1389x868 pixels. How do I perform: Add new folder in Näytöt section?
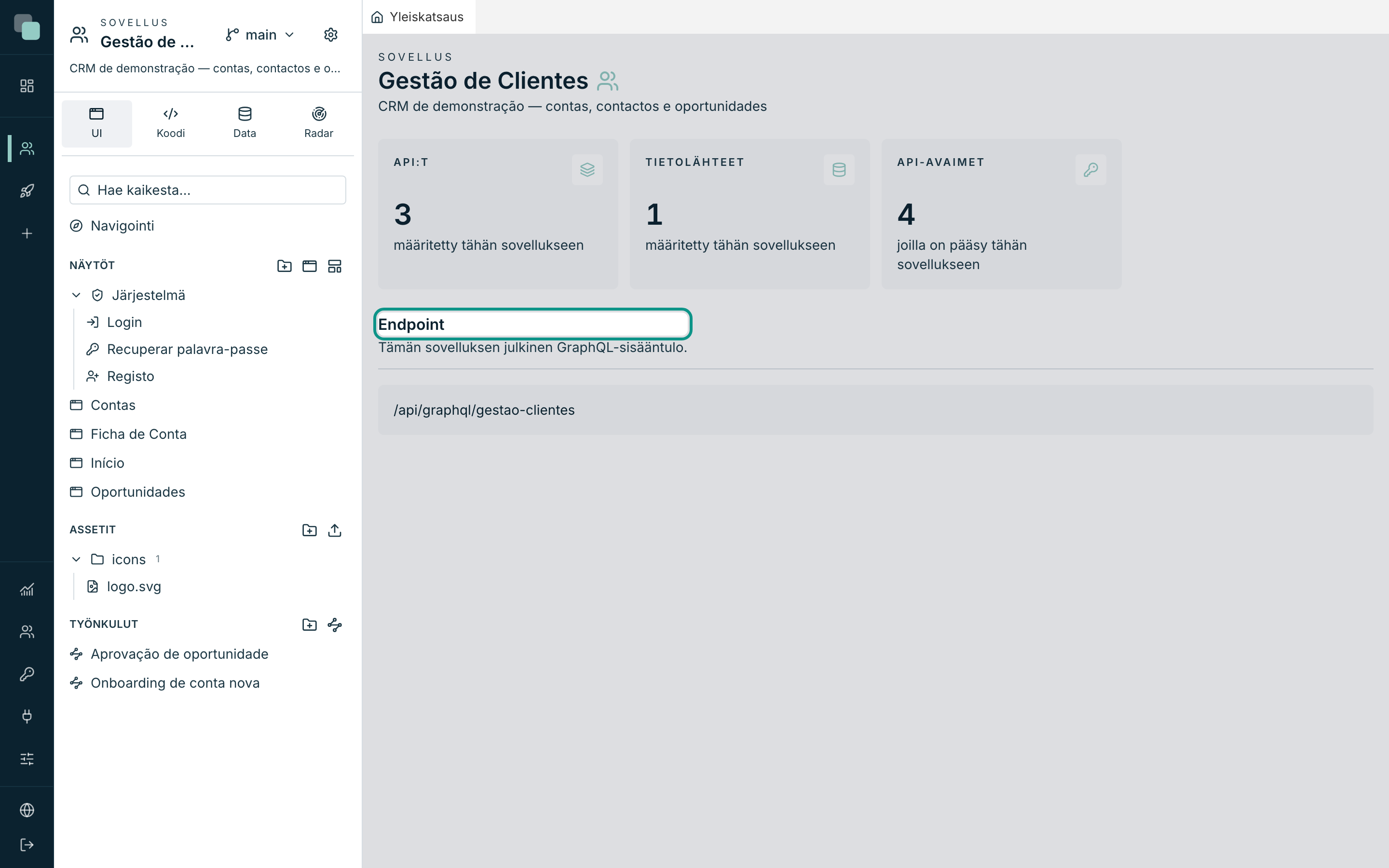click(x=285, y=266)
